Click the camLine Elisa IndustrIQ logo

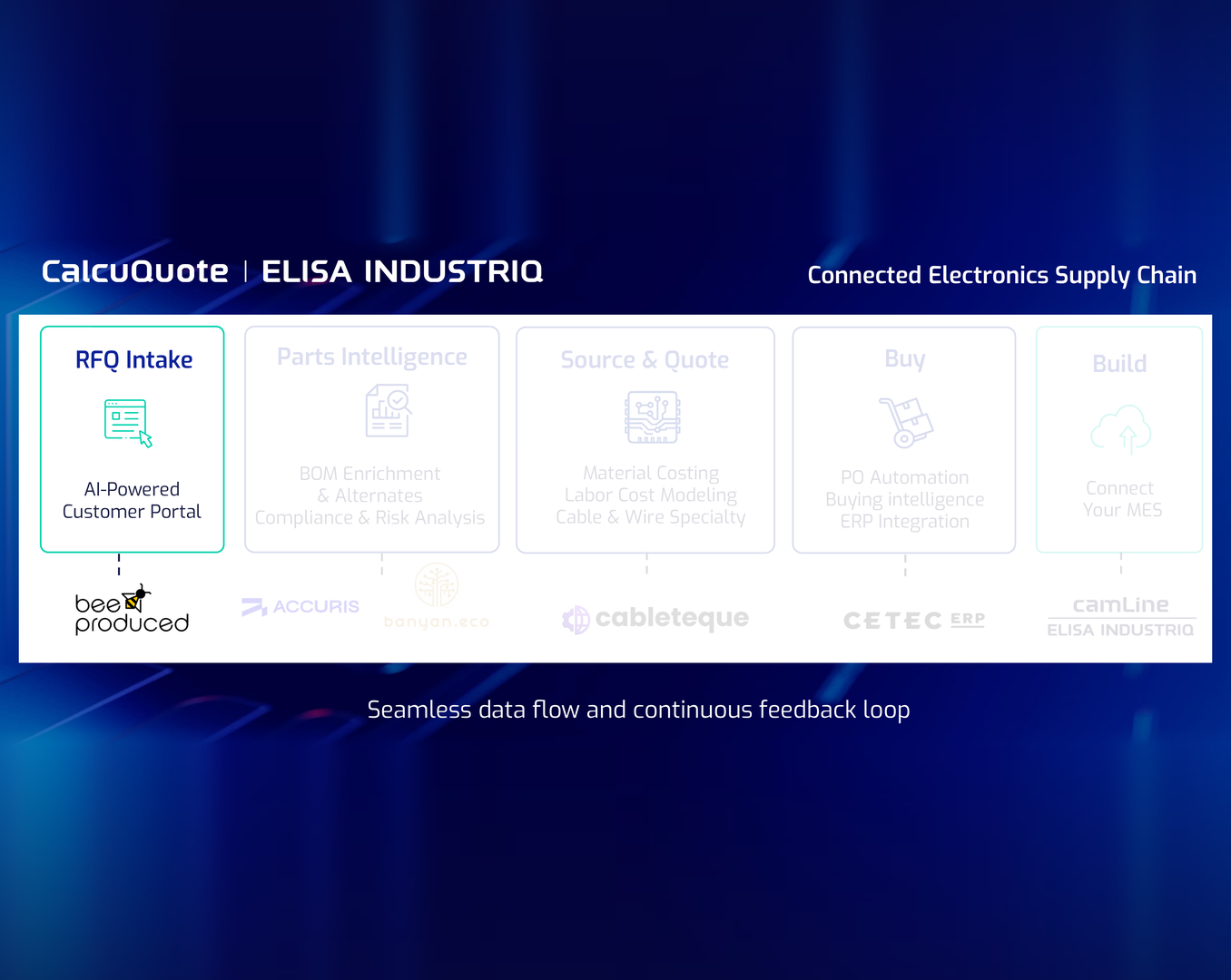tap(1121, 617)
